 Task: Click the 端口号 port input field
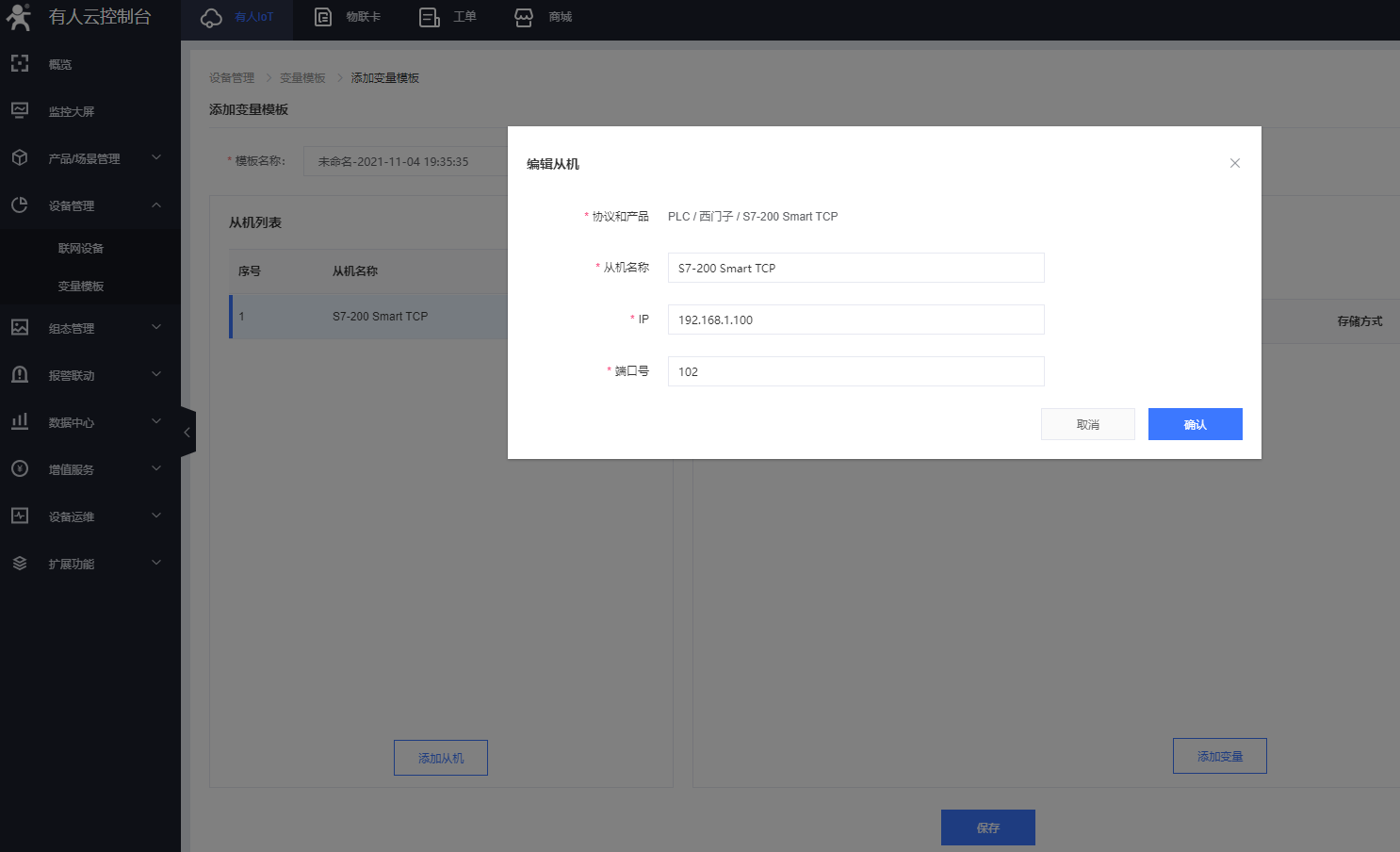pyautogui.click(x=855, y=371)
